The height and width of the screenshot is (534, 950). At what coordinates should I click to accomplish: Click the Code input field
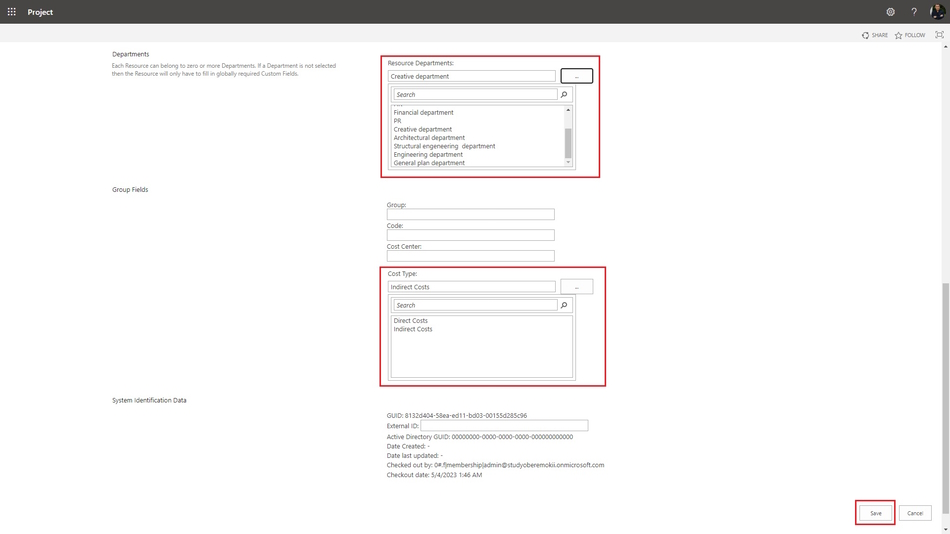pyautogui.click(x=471, y=235)
